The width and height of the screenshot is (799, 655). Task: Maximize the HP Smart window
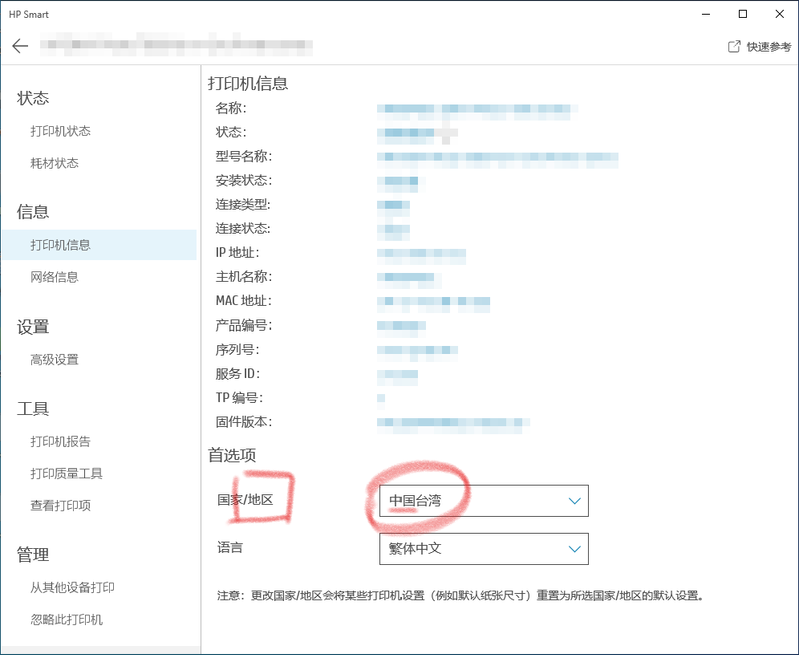tap(742, 14)
